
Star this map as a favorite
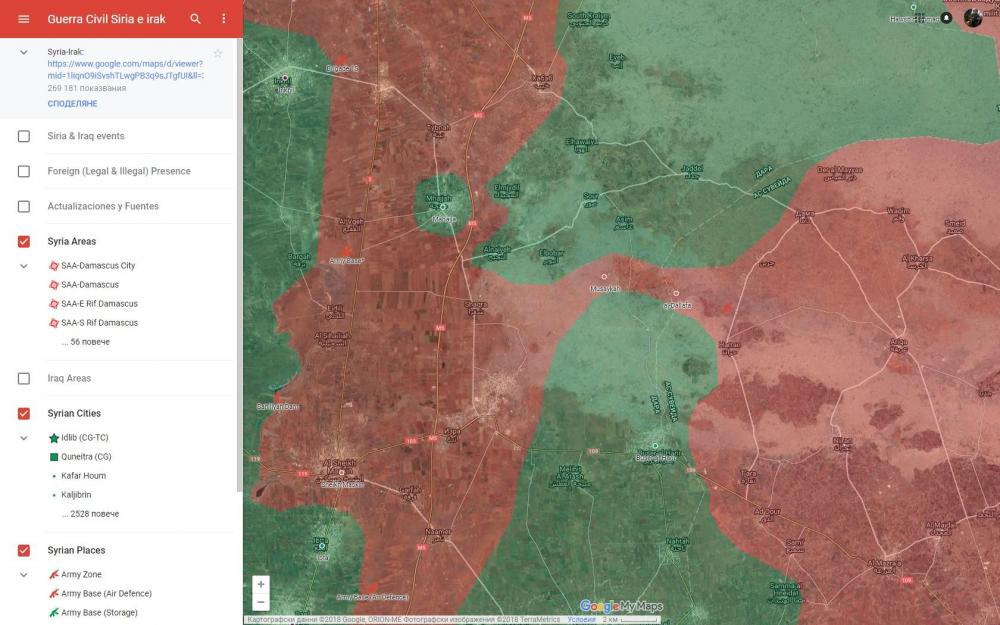218,53
